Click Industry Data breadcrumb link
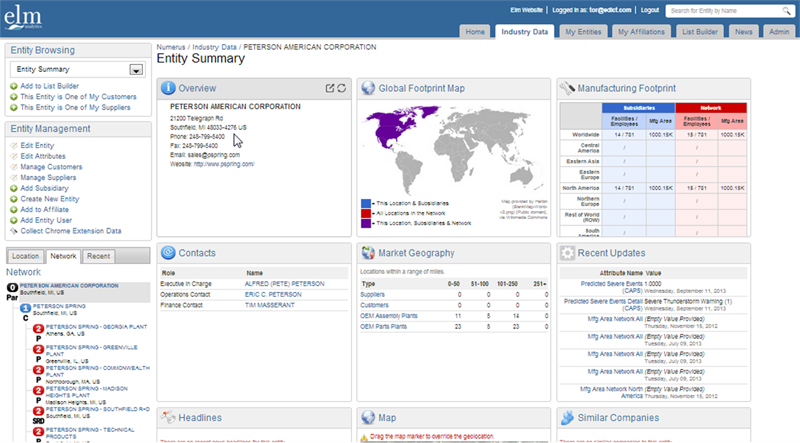This screenshot has width=800, height=443. 214,47
